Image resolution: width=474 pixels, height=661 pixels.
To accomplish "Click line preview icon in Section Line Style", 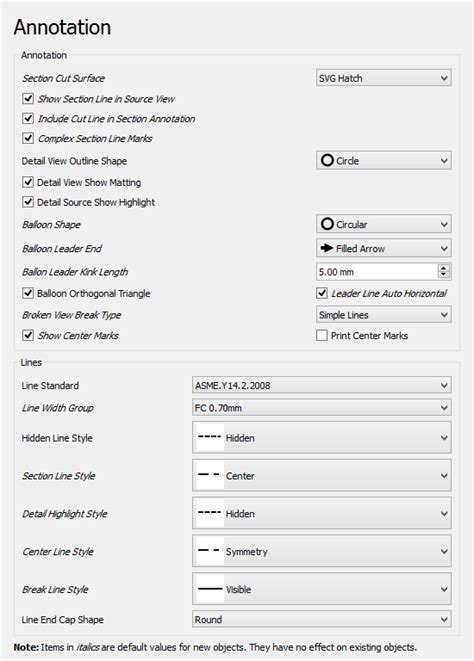I will 210,475.
